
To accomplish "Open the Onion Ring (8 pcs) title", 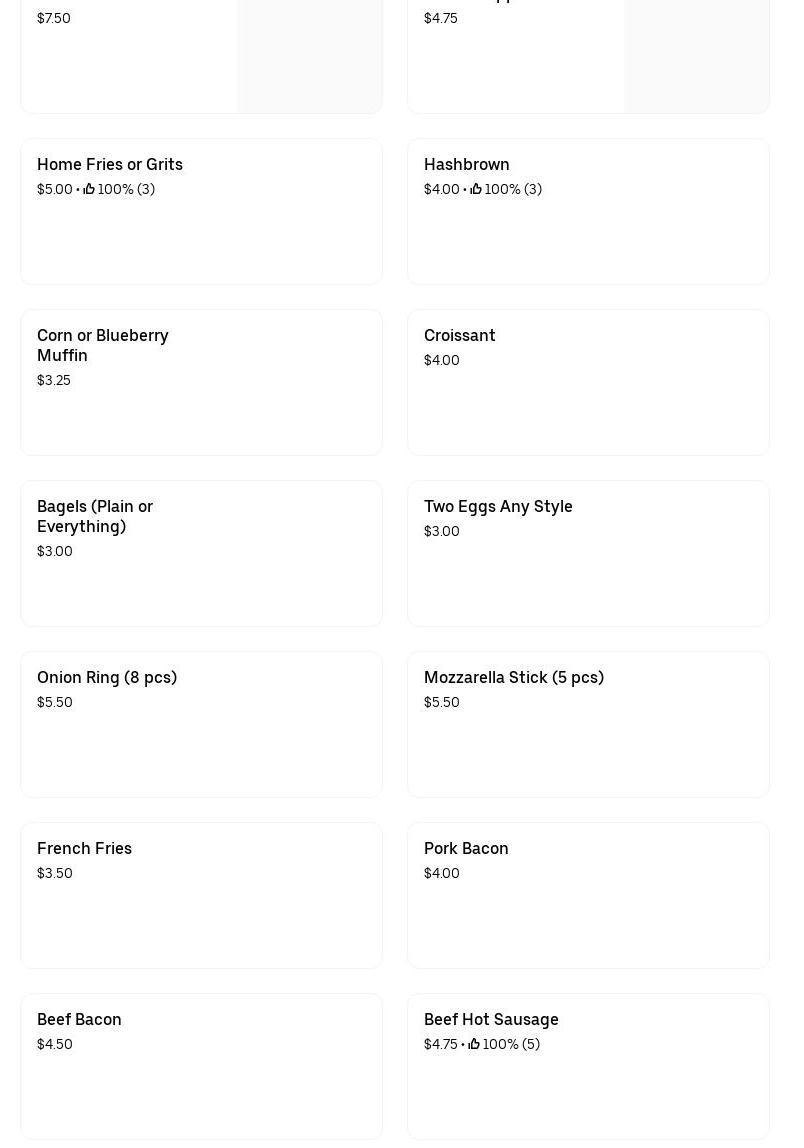I will (x=107, y=677).
